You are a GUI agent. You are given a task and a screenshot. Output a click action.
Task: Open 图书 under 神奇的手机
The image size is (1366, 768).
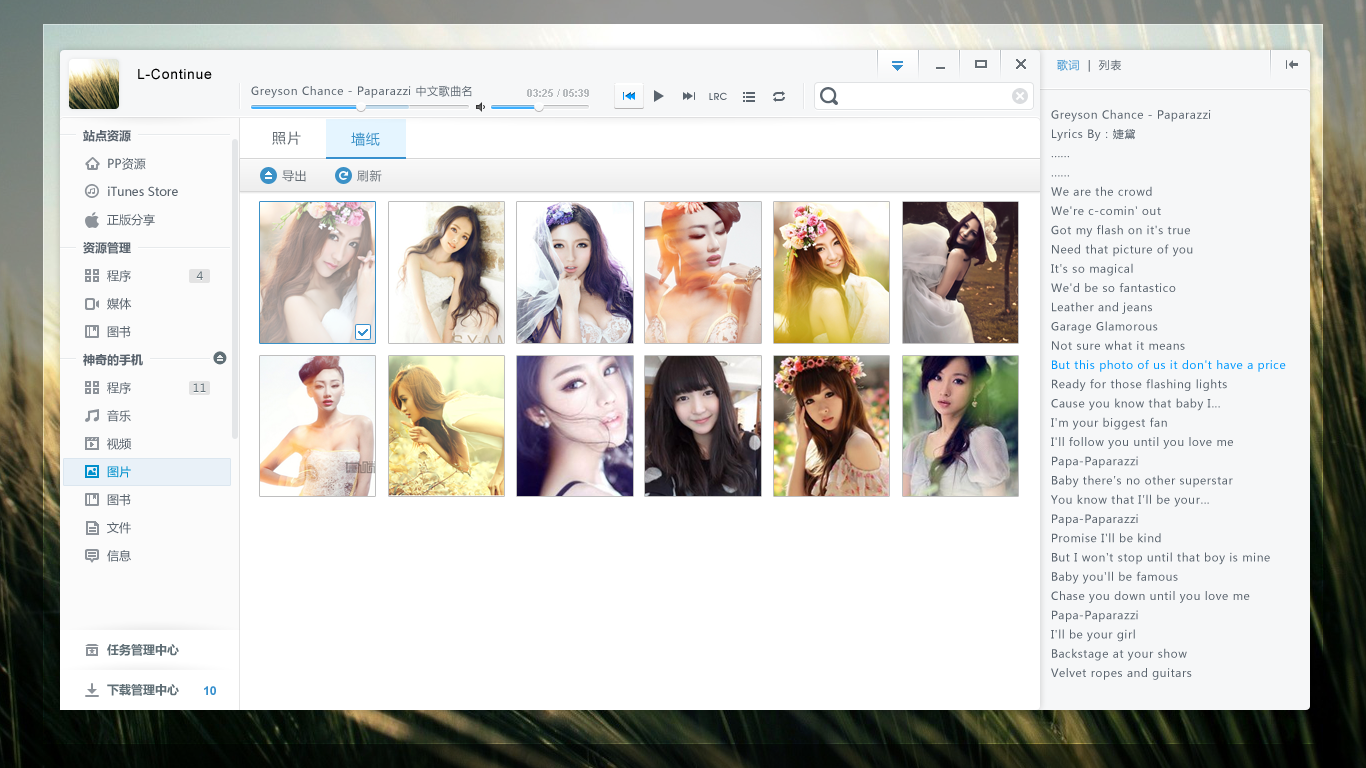click(x=146, y=500)
